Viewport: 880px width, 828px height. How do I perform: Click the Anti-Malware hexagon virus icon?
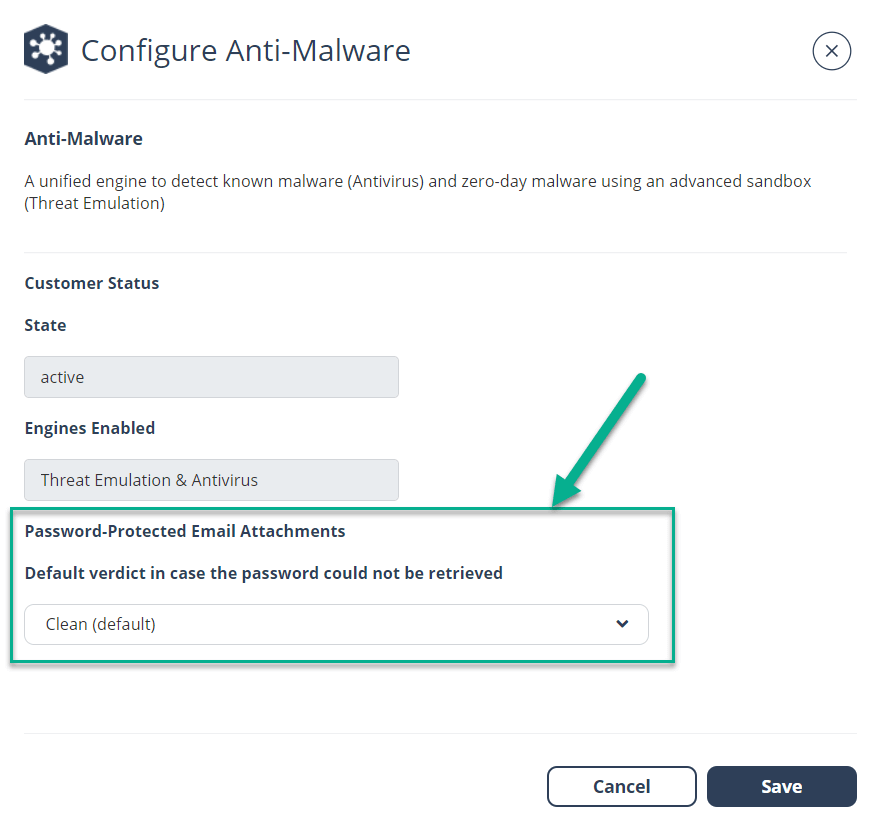[46, 49]
